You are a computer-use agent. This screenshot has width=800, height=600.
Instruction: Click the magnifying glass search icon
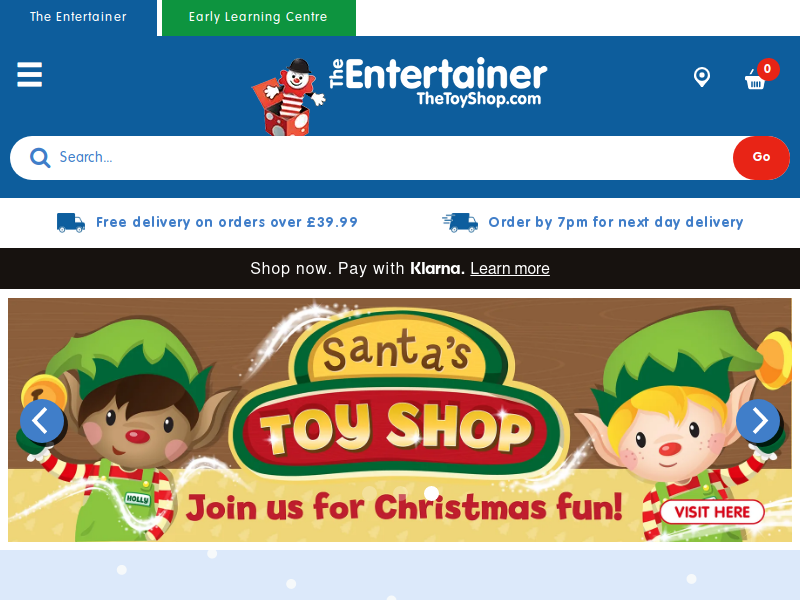40,158
